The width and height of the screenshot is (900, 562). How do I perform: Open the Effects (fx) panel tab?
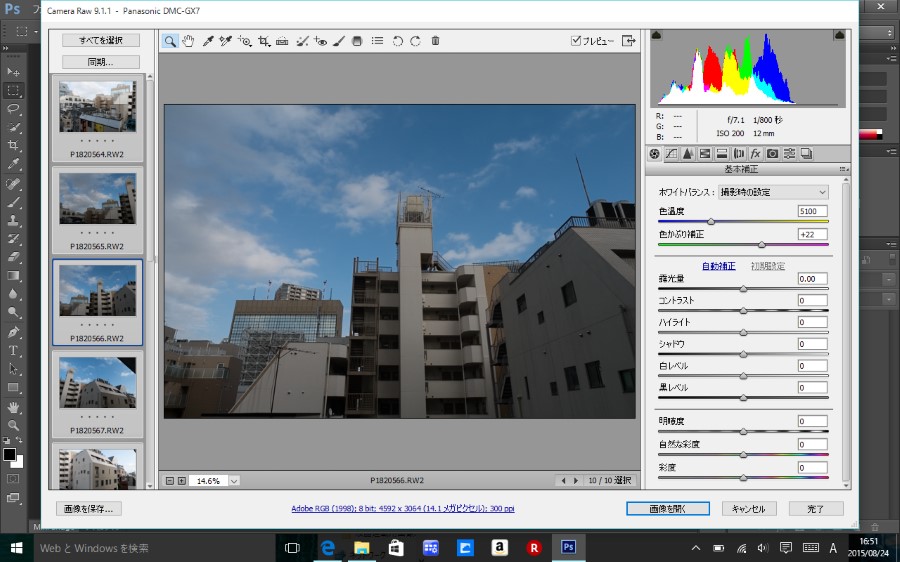755,154
